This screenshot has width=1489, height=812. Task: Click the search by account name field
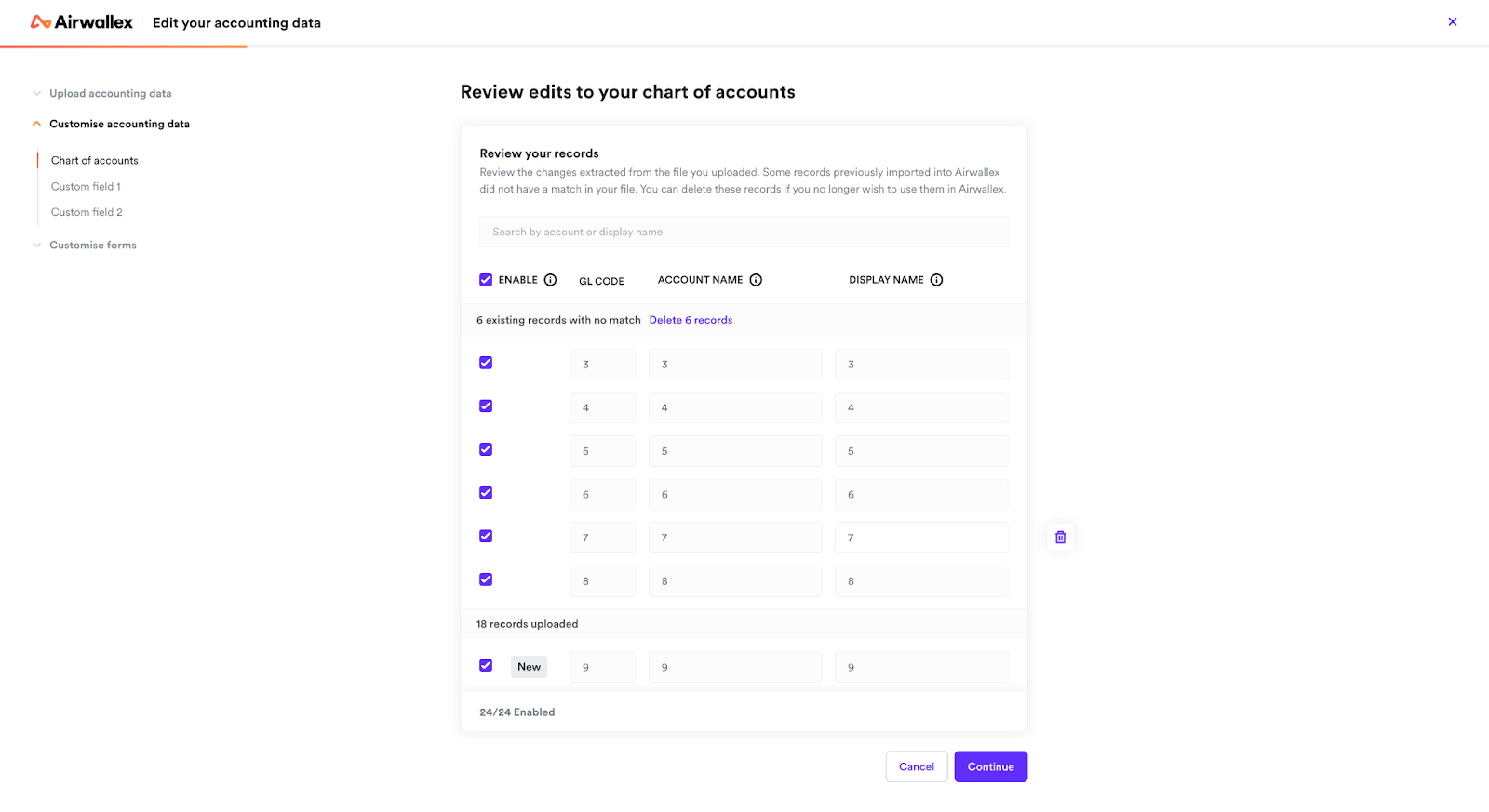[x=744, y=232]
